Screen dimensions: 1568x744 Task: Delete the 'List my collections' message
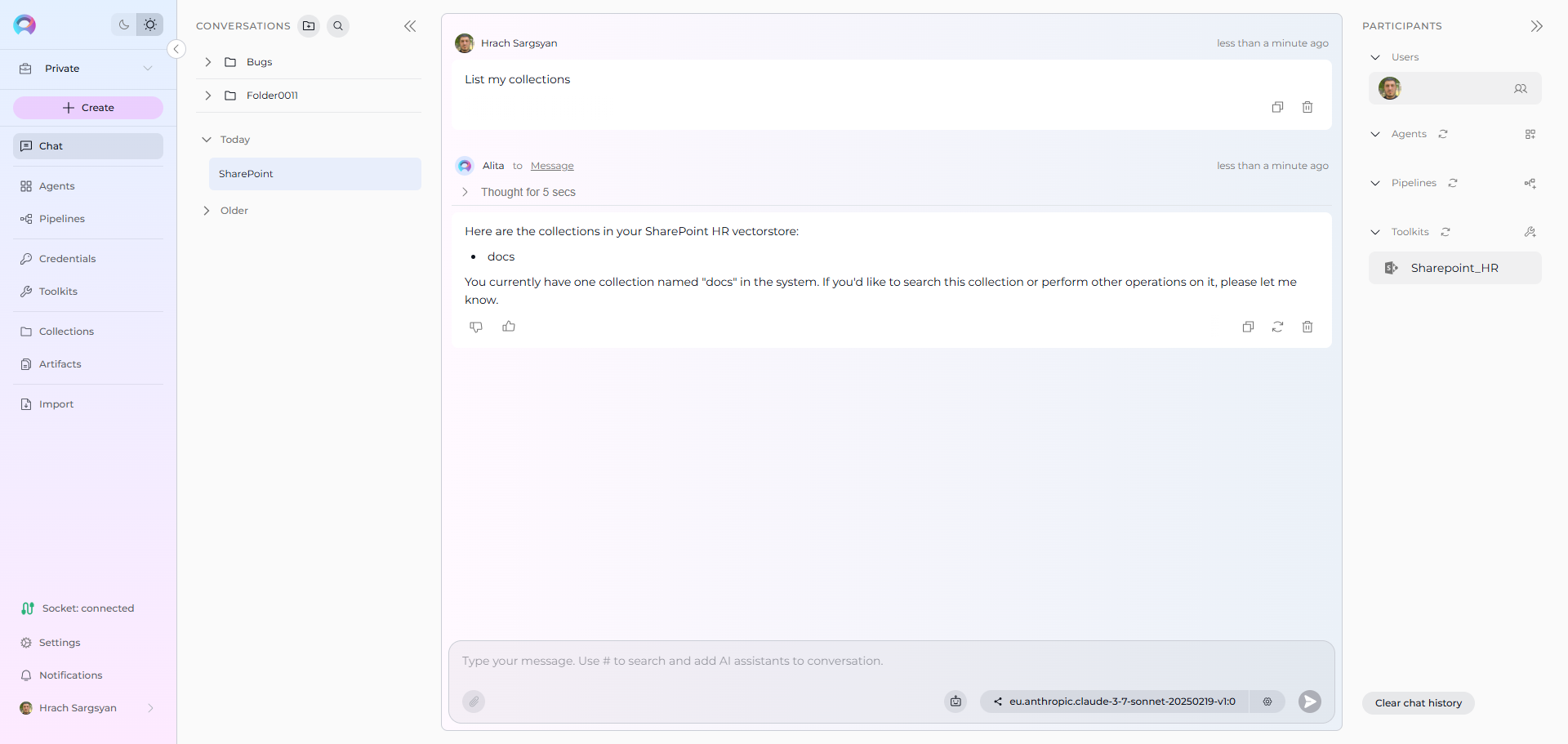[1307, 107]
